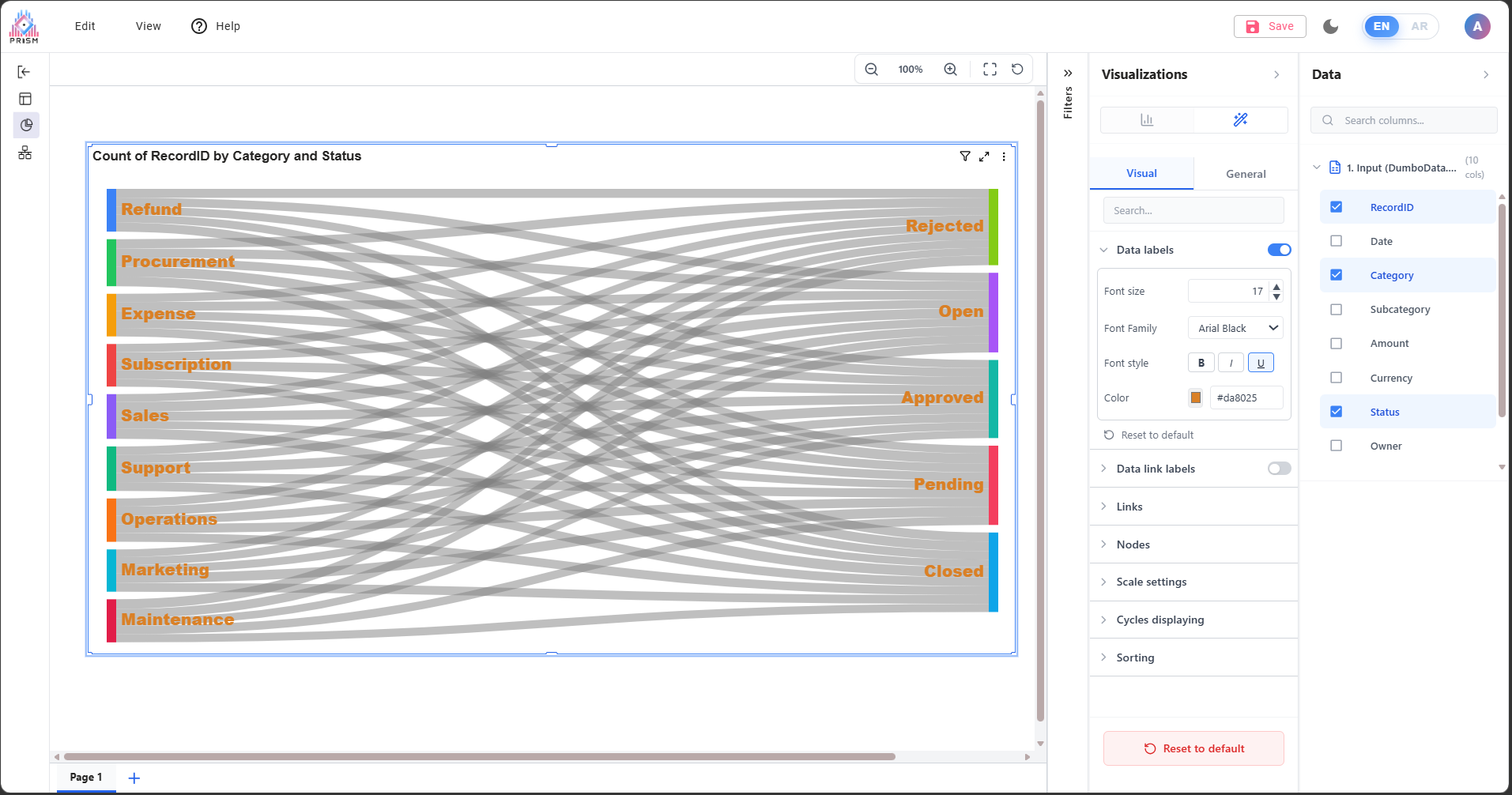The height and width of the screenshot is (795, 1512).
Task: Open the Font Family dropdown
Action: [x=1235, y=328]
